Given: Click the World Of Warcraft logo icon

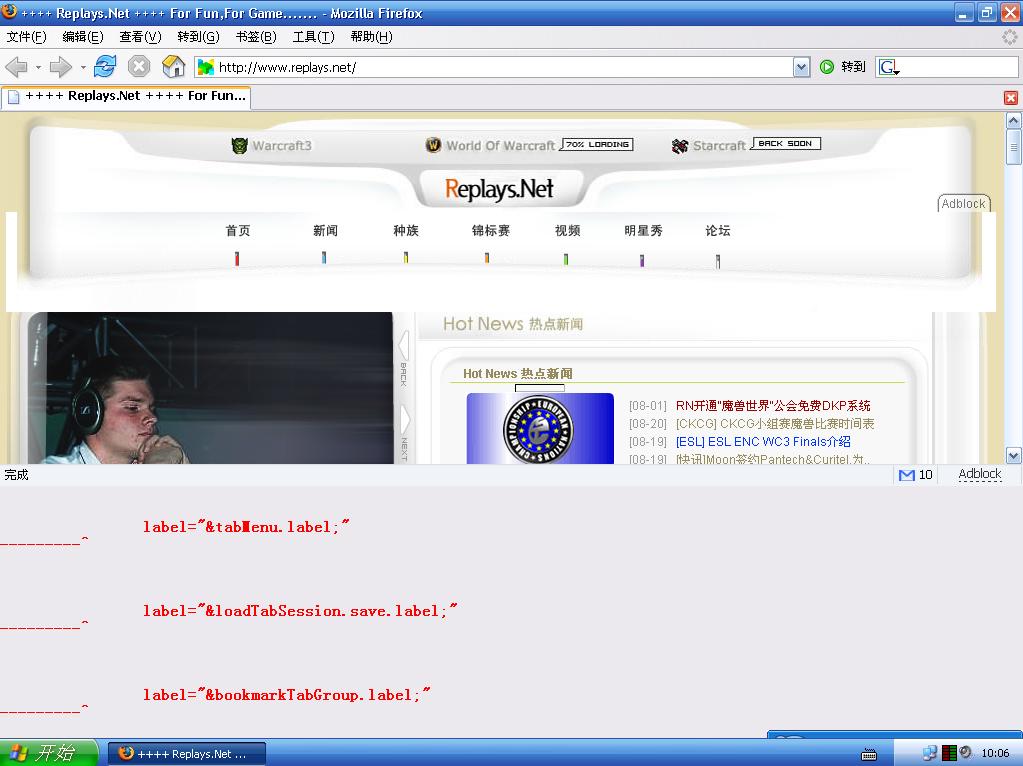Looking at the screenshot, I should (x=433, y=145).
